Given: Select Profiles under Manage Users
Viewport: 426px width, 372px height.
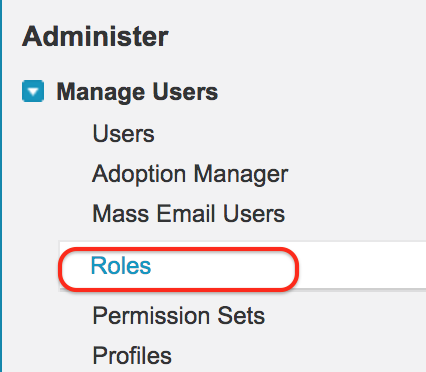Looking at the screenshot, I should point(132,355).
